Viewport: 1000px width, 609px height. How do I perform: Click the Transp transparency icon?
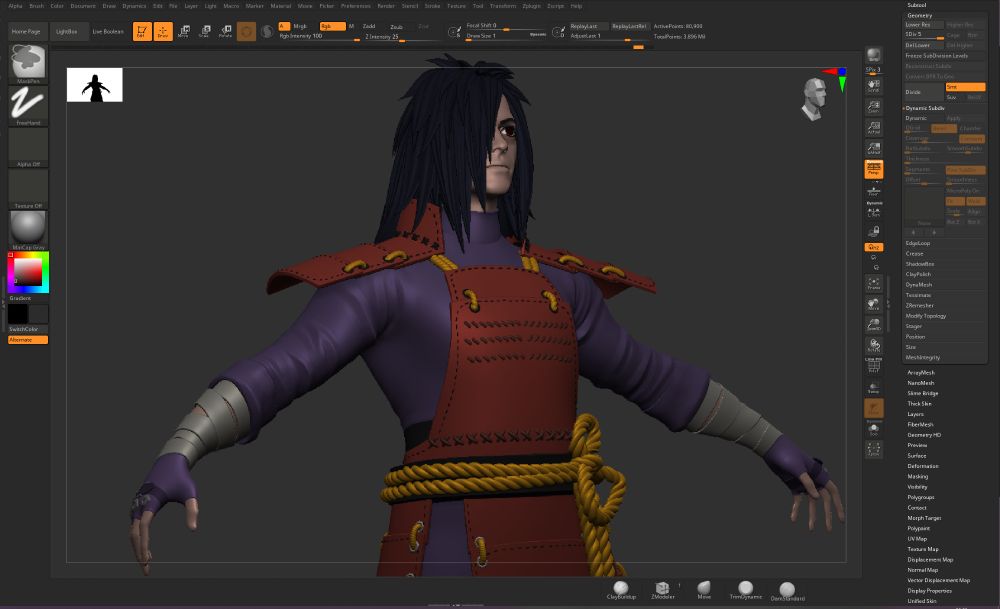pyautogui.click(x=873, y=388)
